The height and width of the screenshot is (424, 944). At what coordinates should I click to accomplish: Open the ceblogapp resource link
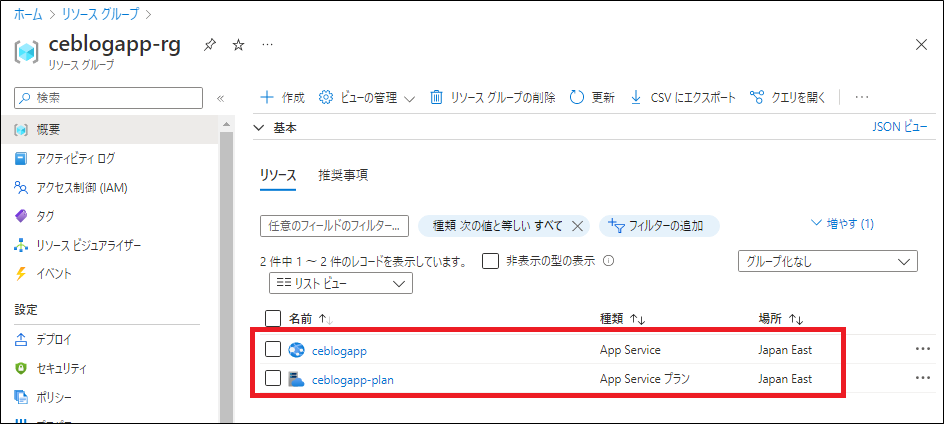(340, 350)
